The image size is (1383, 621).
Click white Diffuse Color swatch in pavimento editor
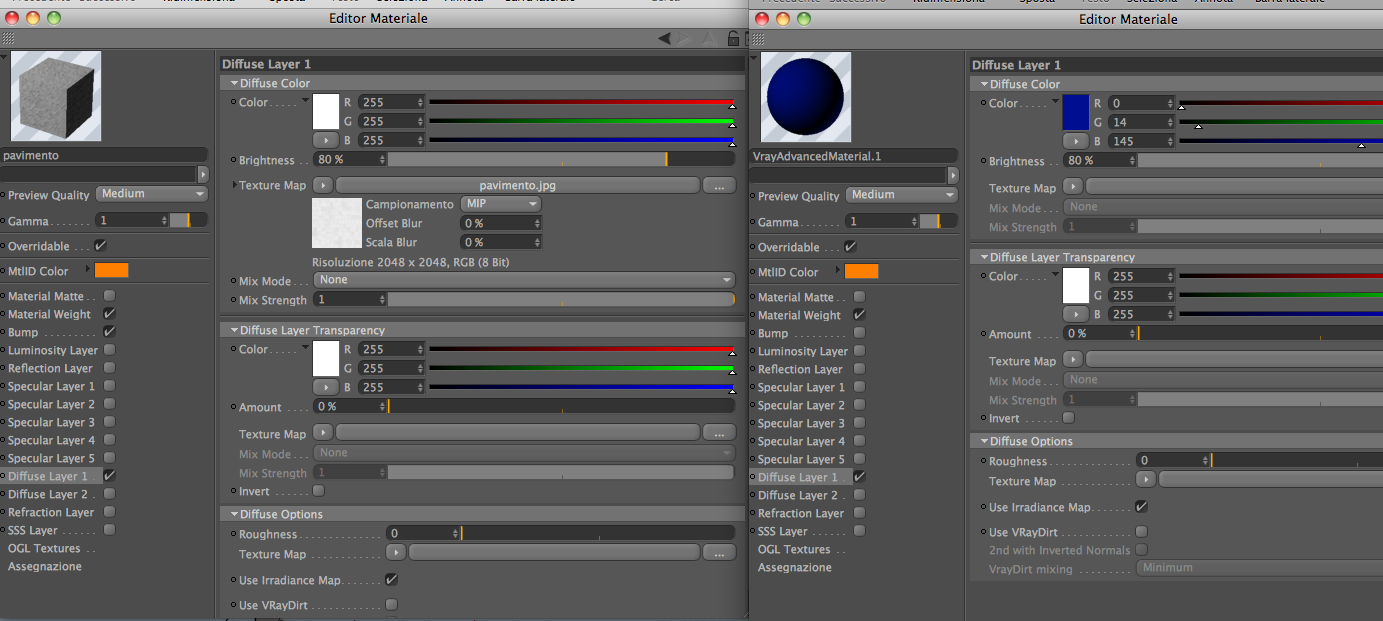[x=326, y=111]
